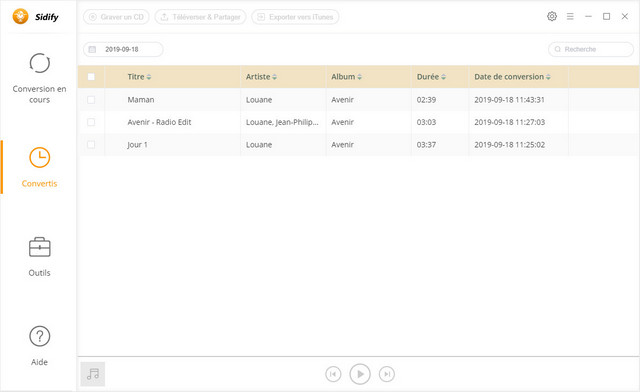
Task: Sort by Album column
Action: (347, 77)
